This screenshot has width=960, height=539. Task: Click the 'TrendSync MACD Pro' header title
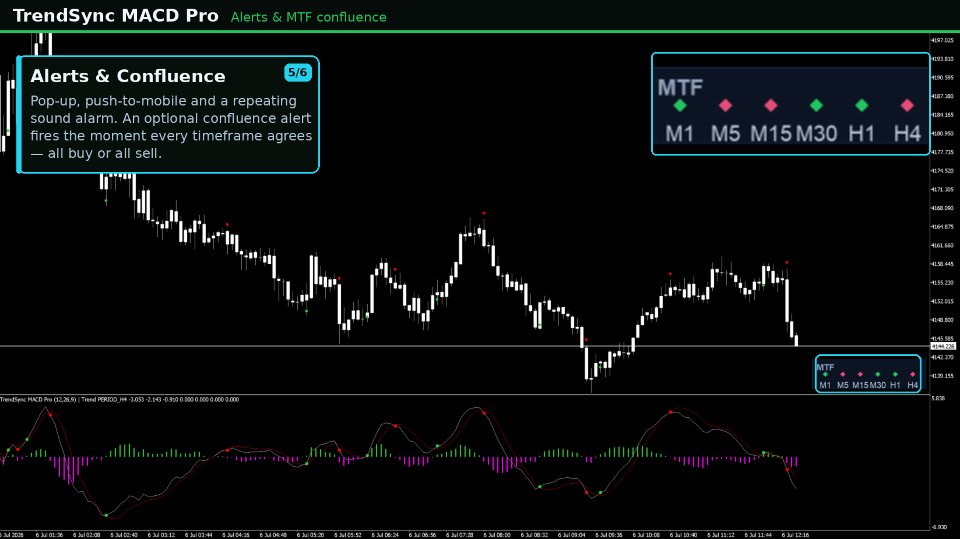116,16
